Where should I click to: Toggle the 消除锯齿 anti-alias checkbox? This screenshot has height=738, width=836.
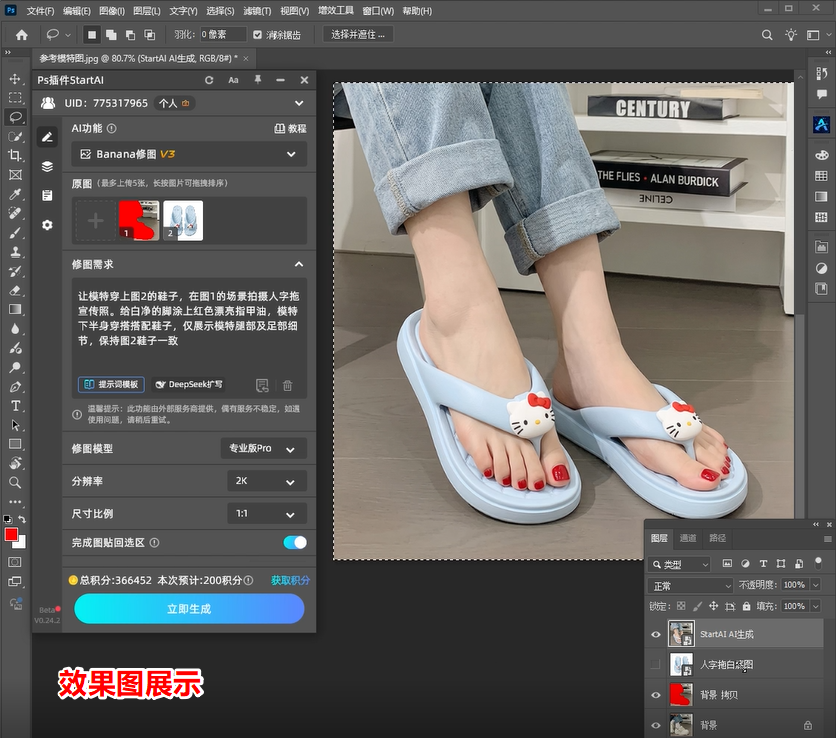(x=258, y=35)
